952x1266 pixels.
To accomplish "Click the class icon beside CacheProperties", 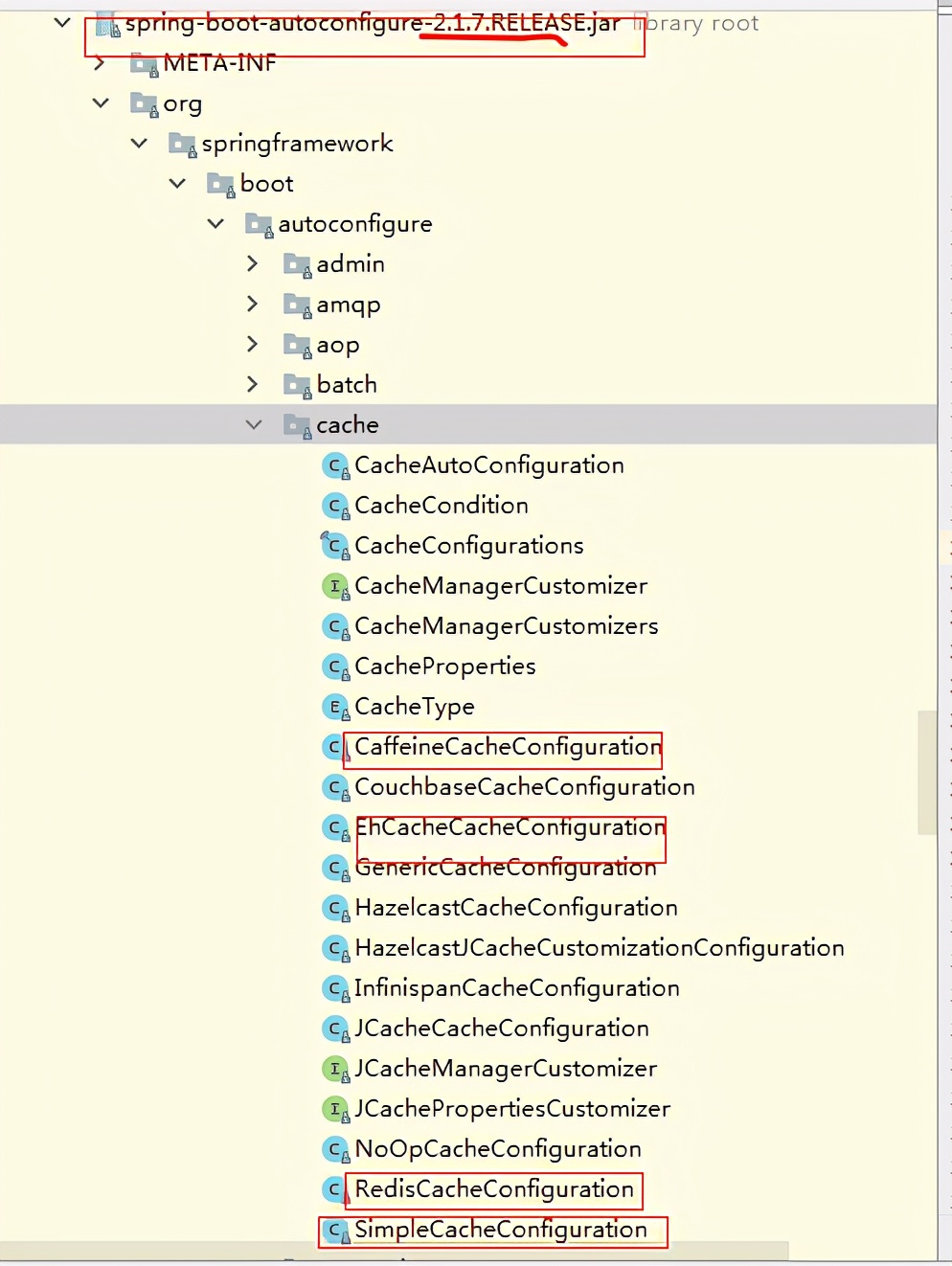I will pyautogui.click(x=336, y=667).
